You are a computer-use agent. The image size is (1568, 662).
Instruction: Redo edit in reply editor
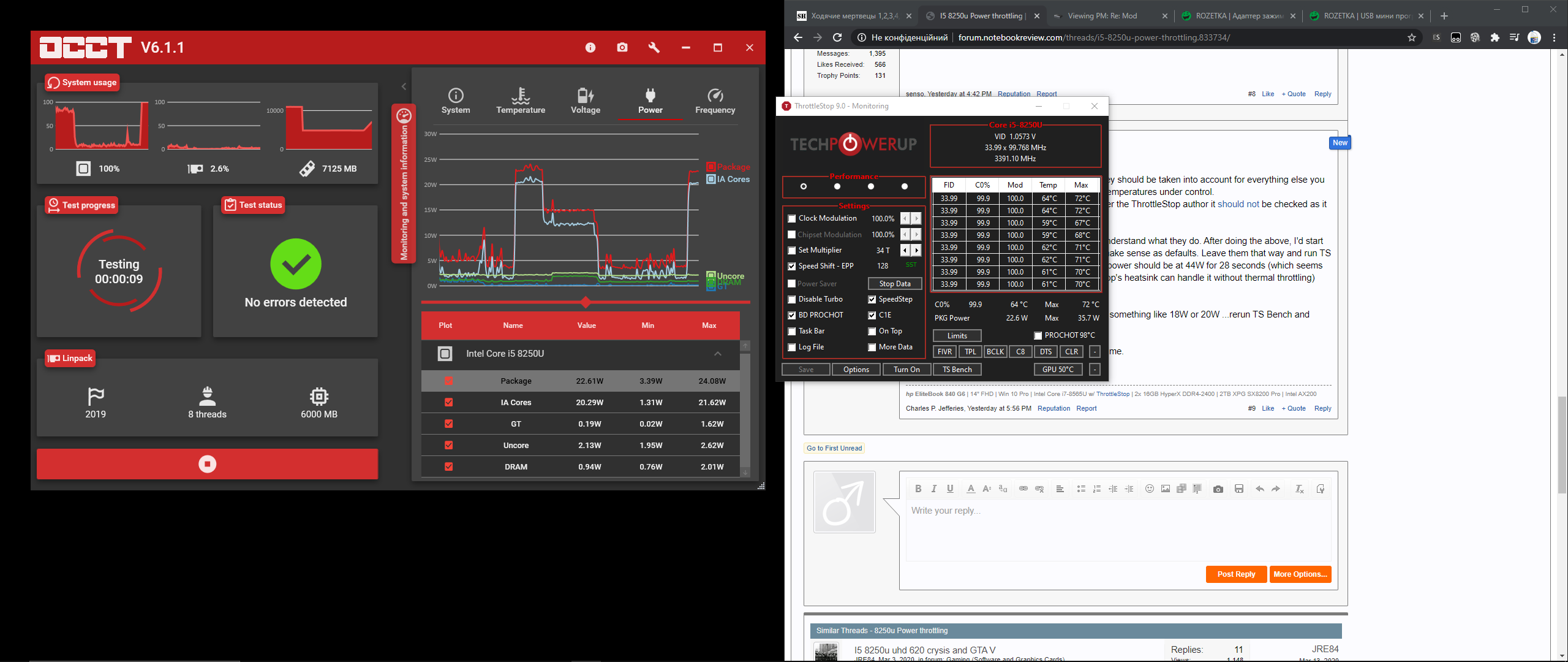click(x=1276, y=489)
